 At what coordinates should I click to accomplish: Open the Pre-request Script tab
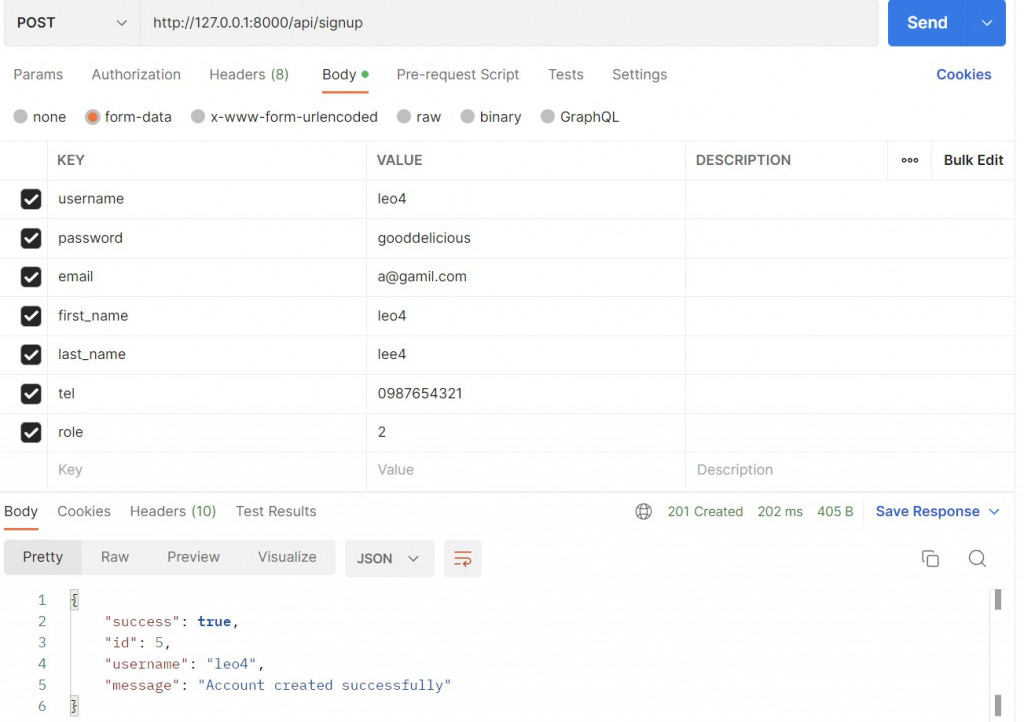coord(458,74)
